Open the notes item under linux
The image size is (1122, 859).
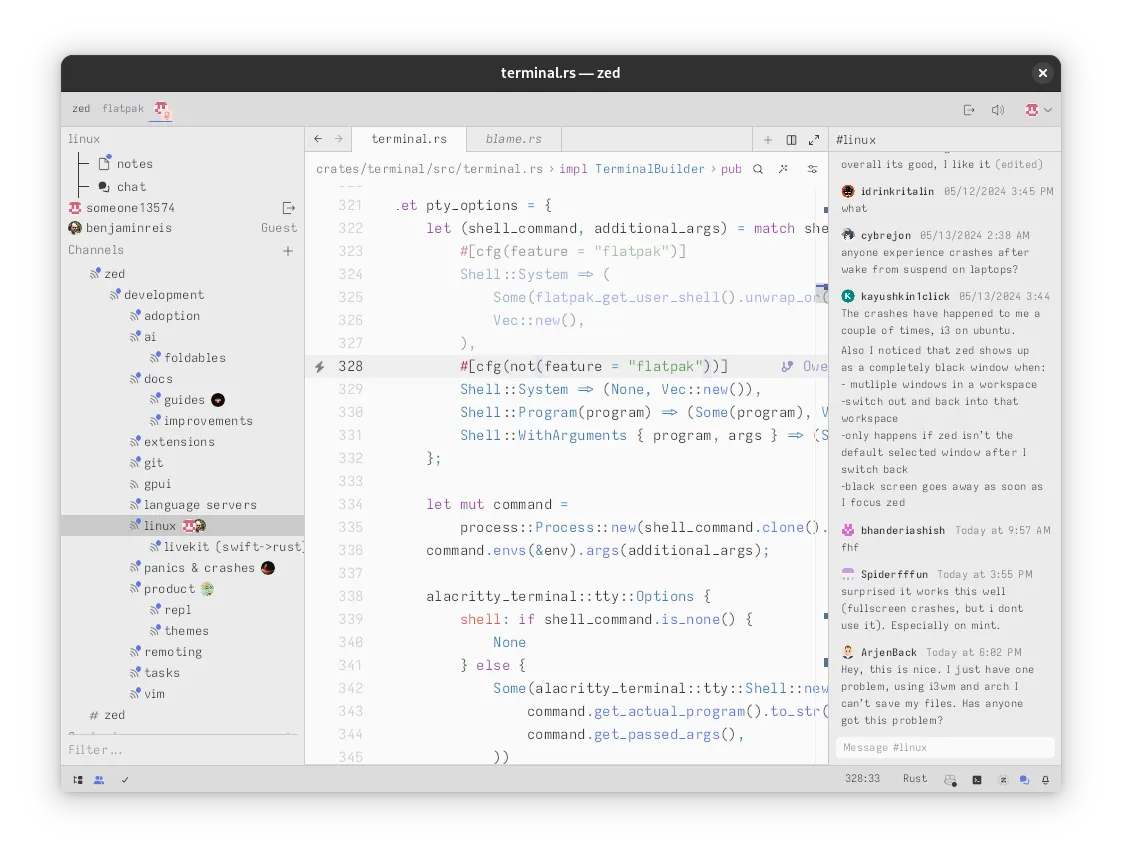(x=134, y=164)
